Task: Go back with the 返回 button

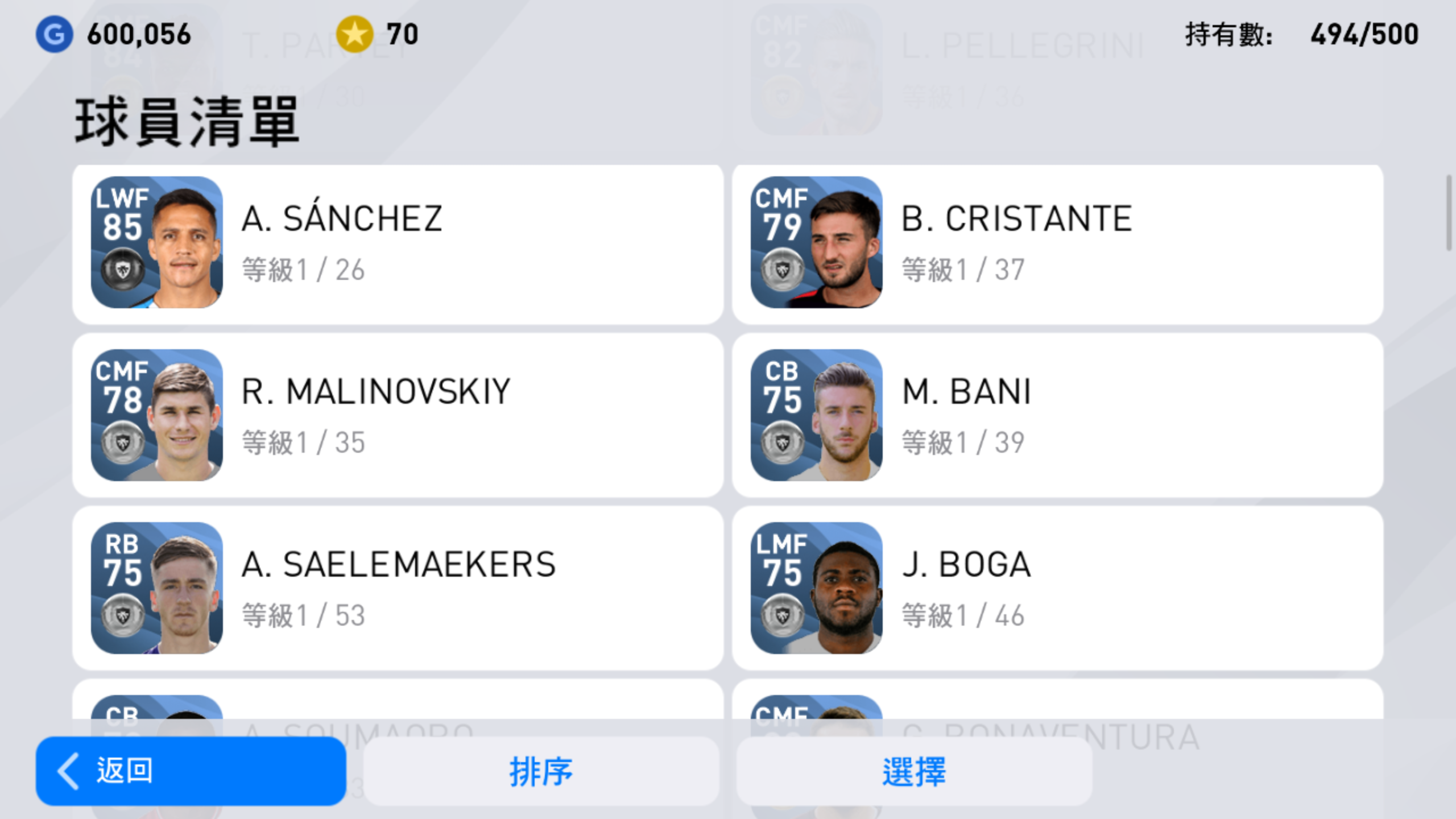Action: 191,771
